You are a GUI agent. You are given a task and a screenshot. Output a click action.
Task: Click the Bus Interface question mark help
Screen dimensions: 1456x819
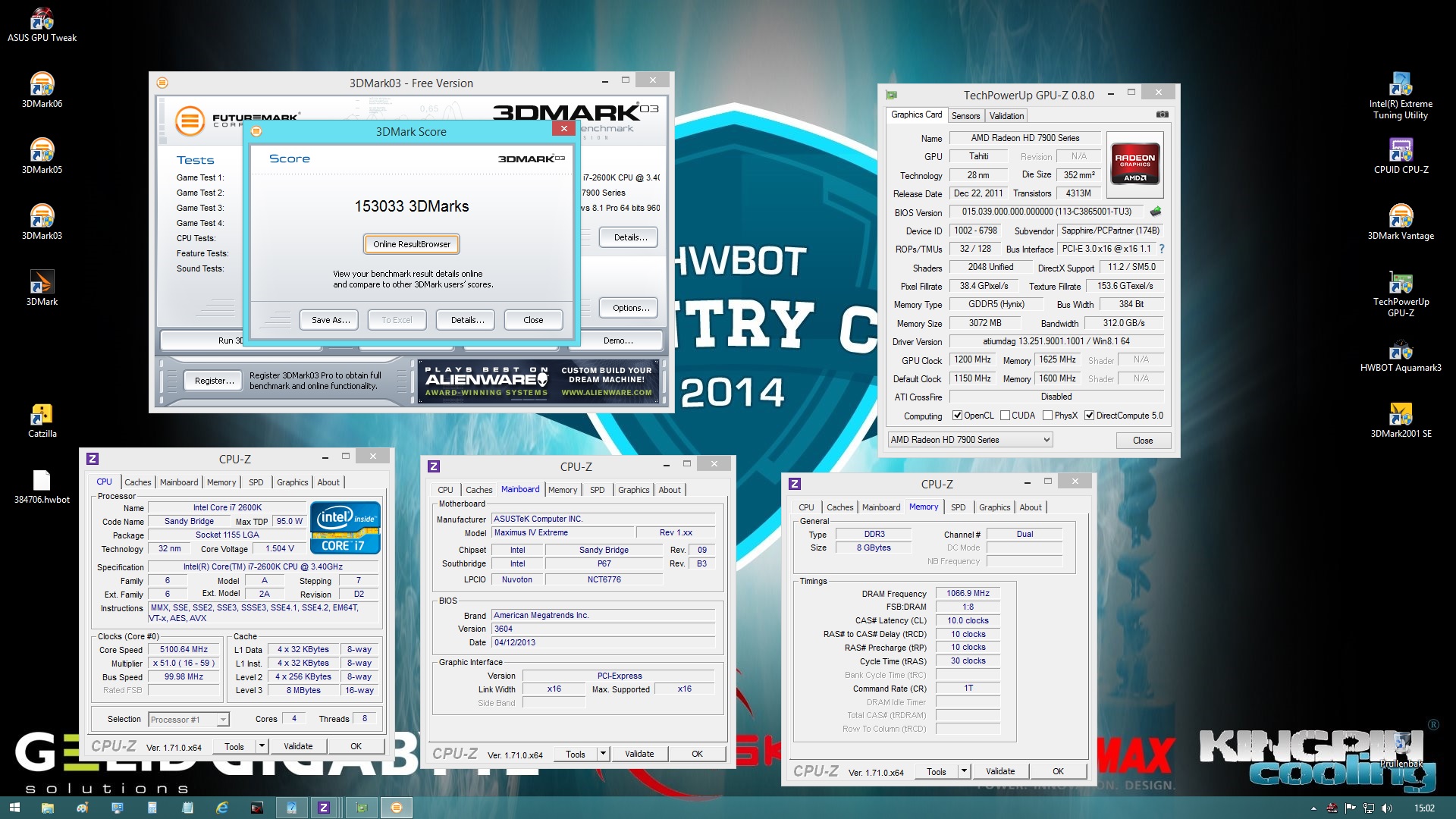1161,249
